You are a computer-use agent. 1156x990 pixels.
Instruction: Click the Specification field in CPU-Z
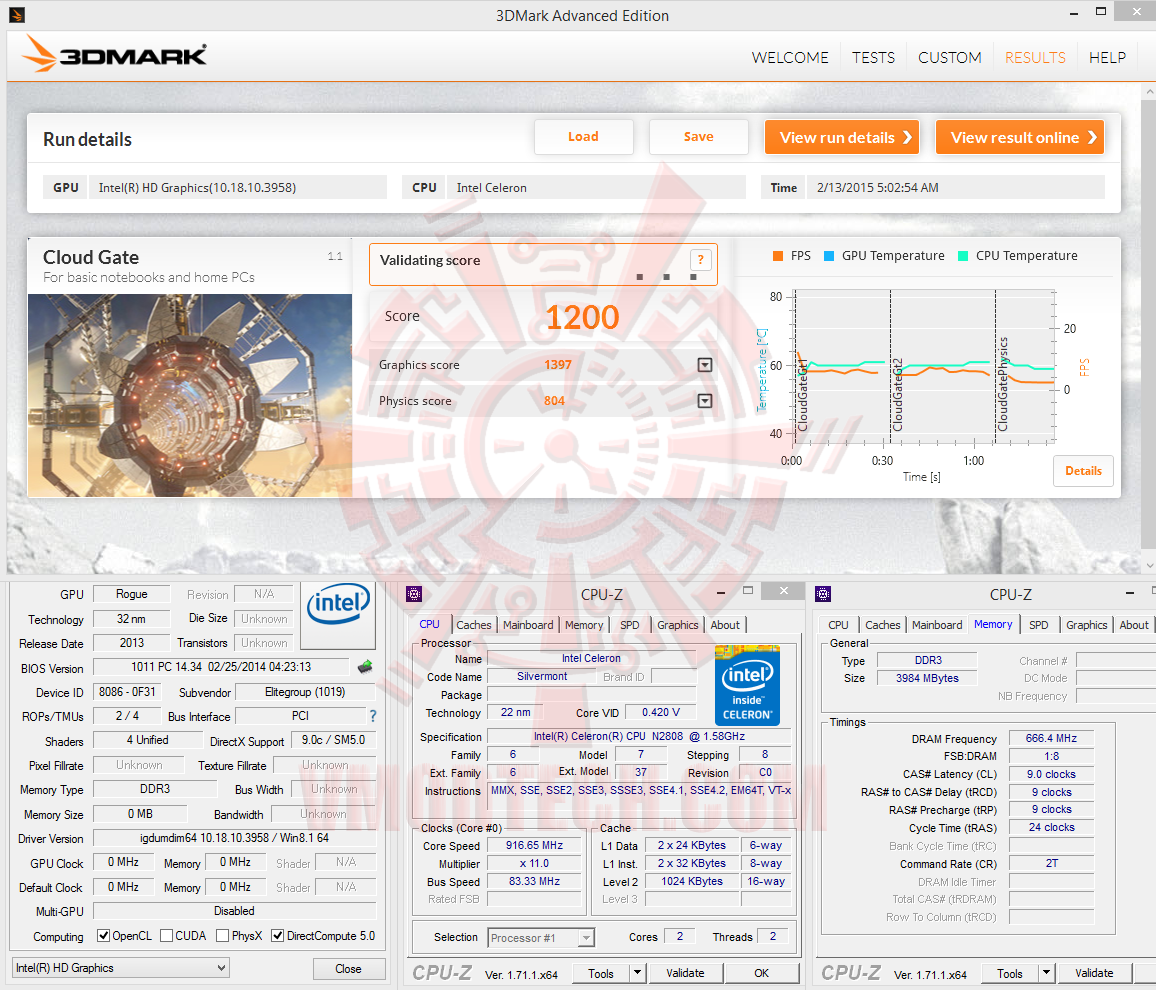tap(639, 736)
